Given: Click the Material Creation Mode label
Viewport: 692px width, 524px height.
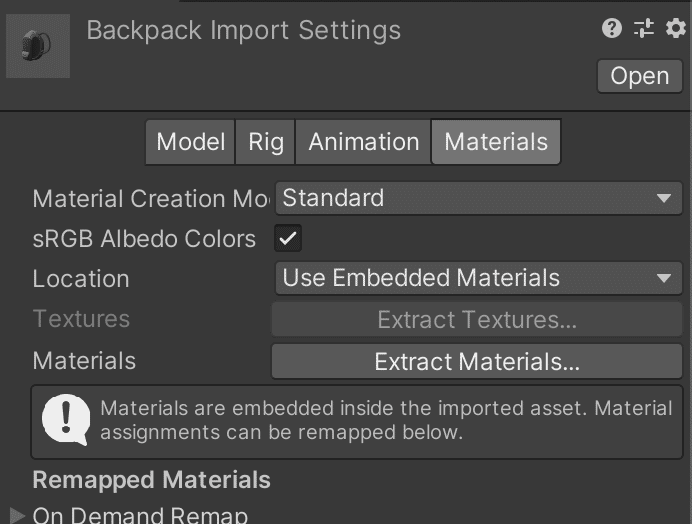Looking at the screenshot, I should click(150, 198).
